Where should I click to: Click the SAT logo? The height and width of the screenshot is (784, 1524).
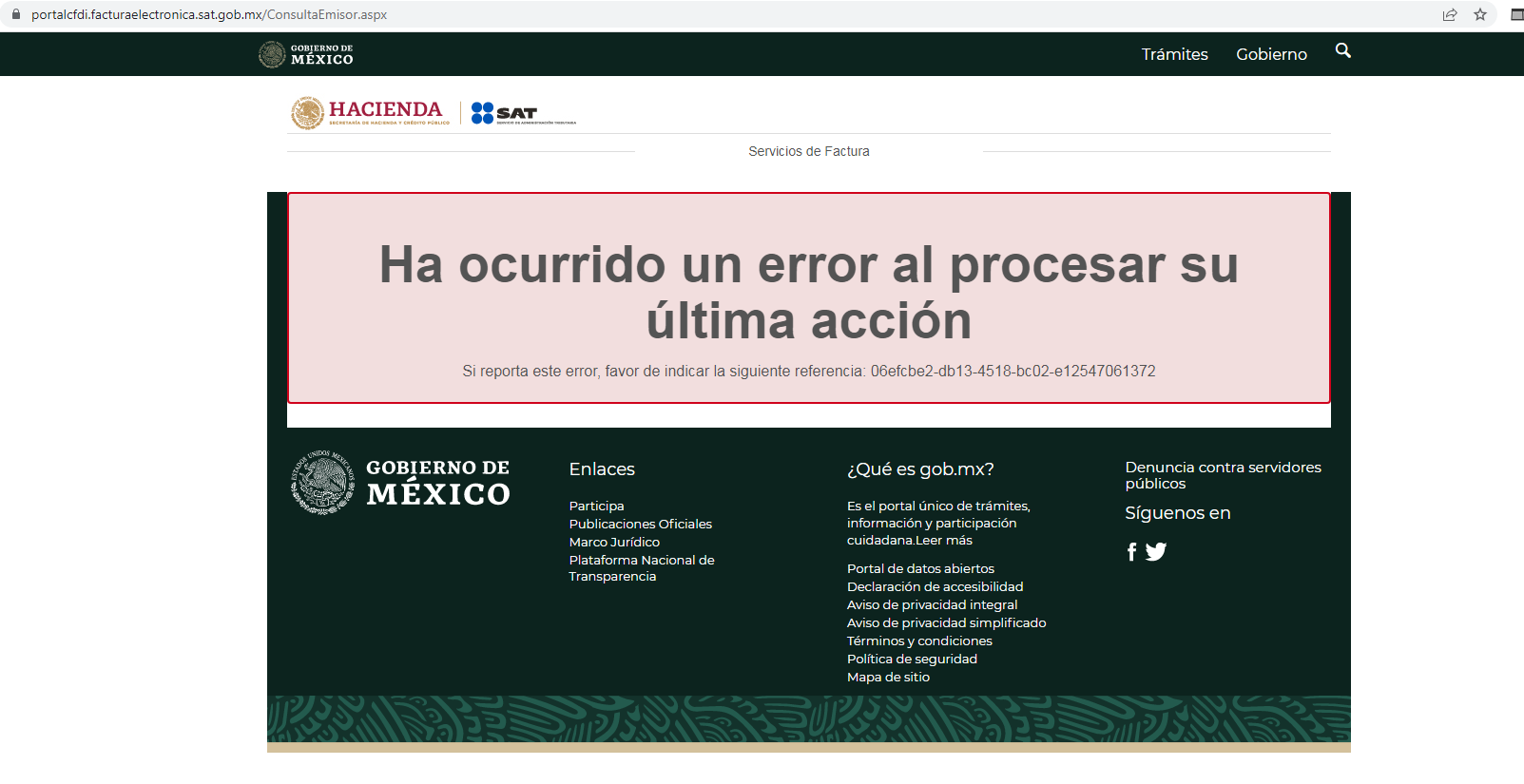tap(524, 113)
